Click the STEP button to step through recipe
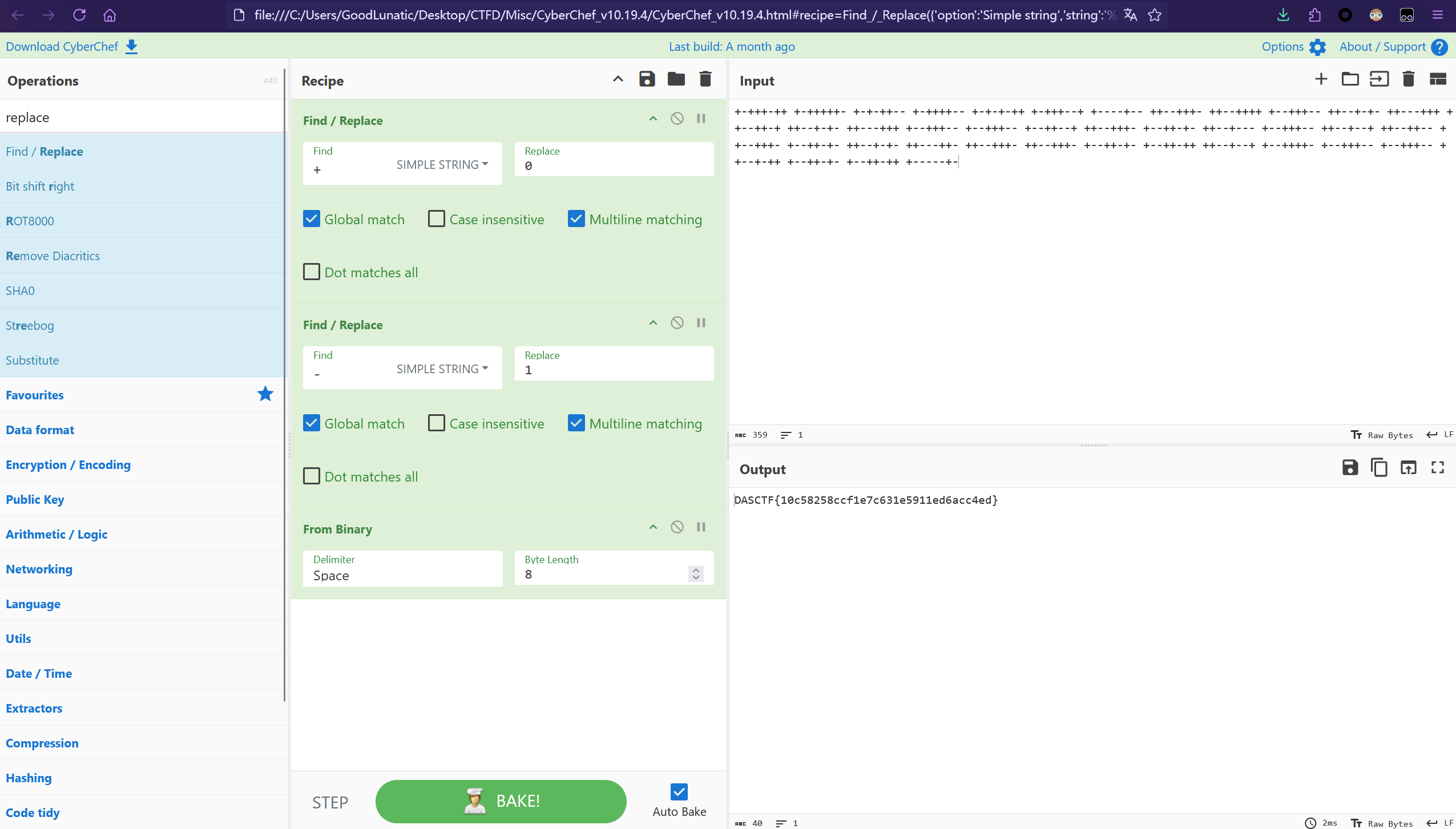The height and width of the screenshot is (829, 1456). tap(330, 801)
